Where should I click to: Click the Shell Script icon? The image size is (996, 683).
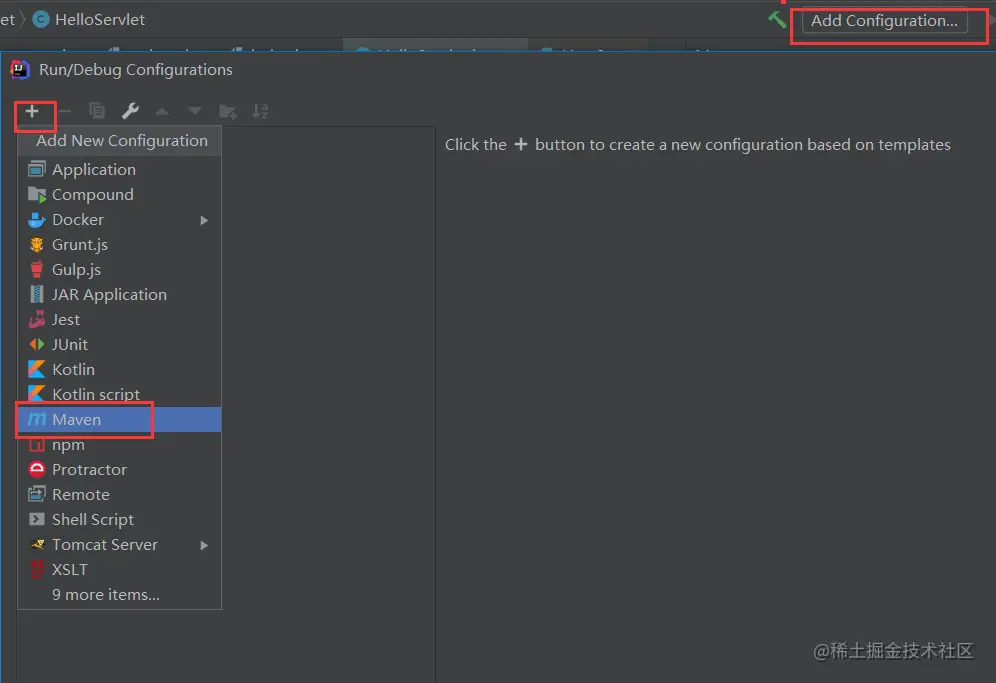click(37, 520)
